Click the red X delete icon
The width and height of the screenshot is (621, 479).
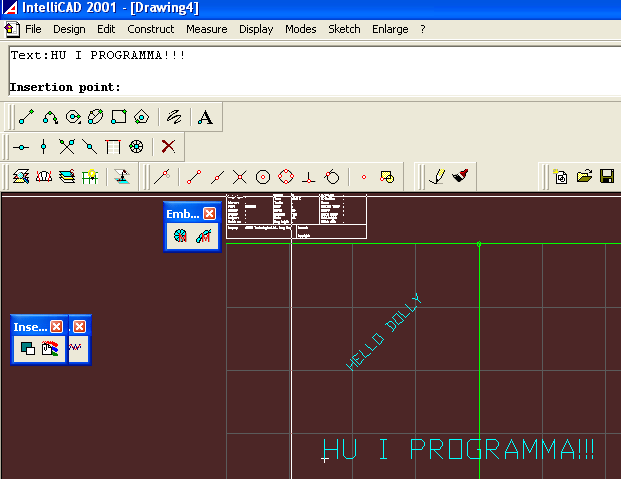tap(168, 147)
